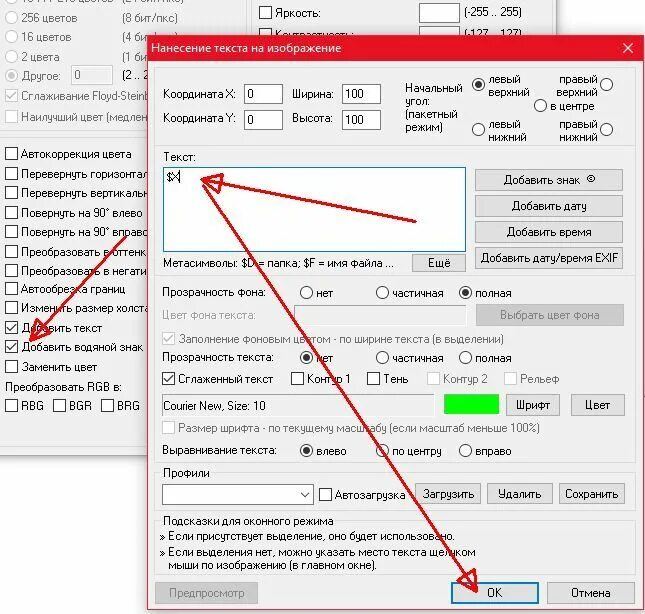Click the Яркость value field
The image size is (645, 614).
[x=439, y=12]
